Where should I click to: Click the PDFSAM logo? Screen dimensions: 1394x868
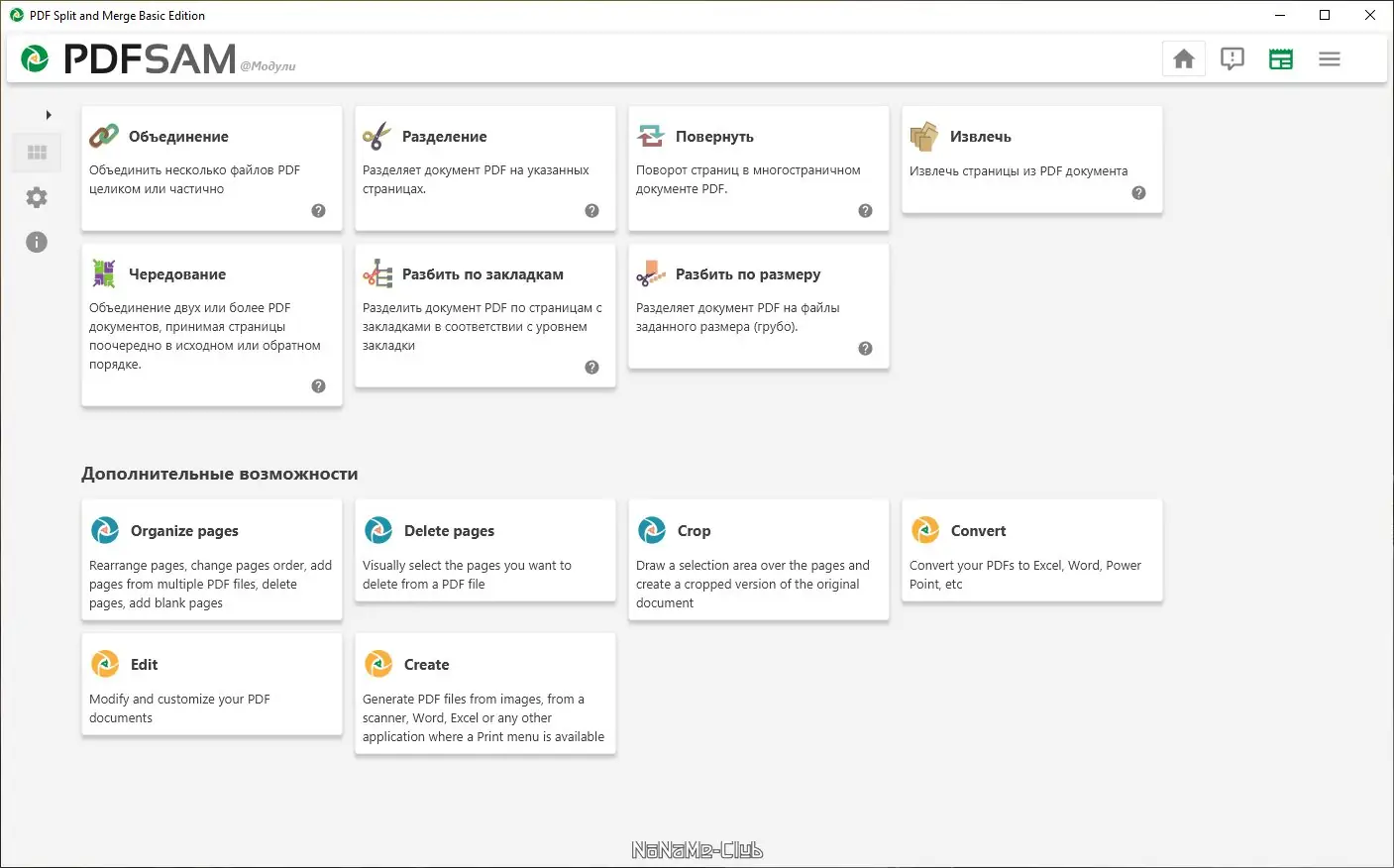click(129, 59)
